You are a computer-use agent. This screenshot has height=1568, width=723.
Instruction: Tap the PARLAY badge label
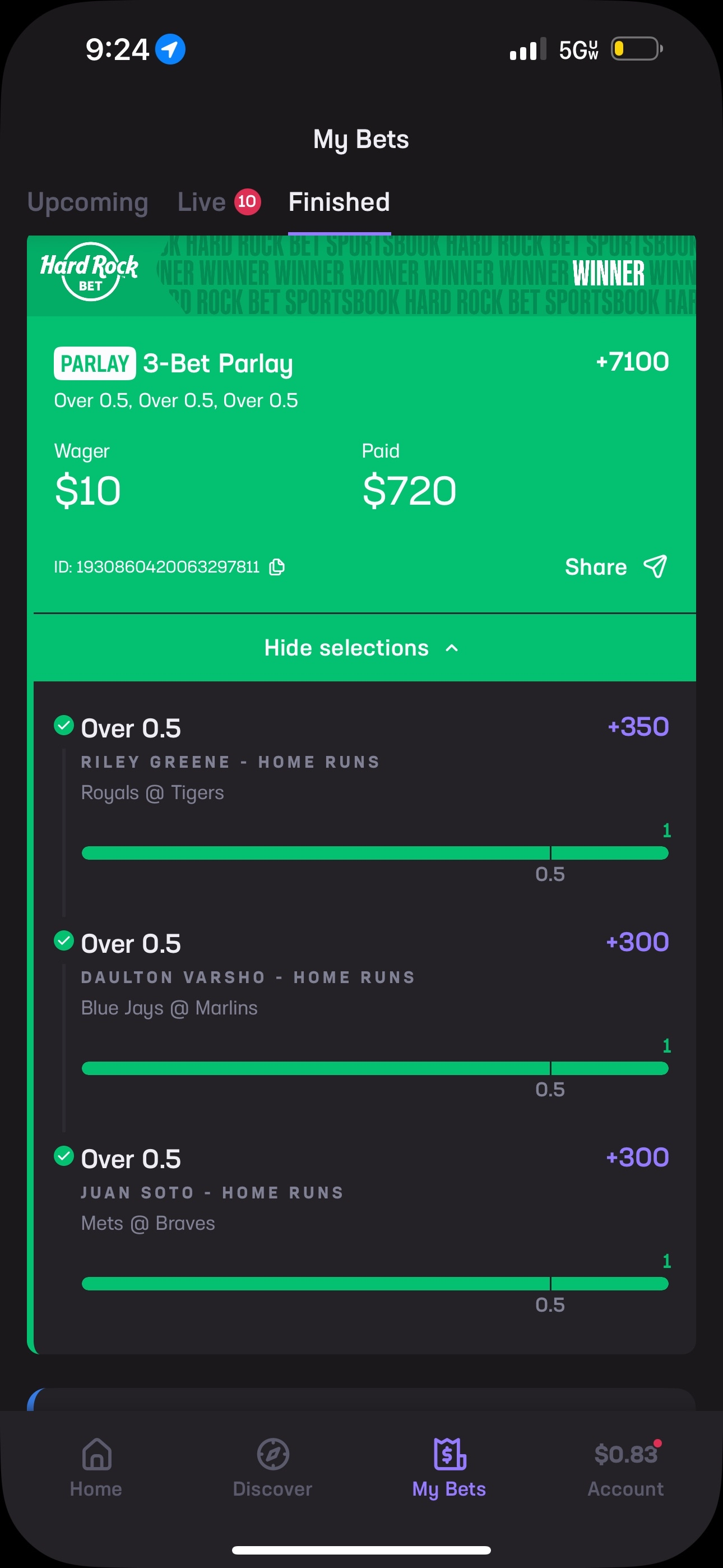pyautogui.click(x=95, y=363)
